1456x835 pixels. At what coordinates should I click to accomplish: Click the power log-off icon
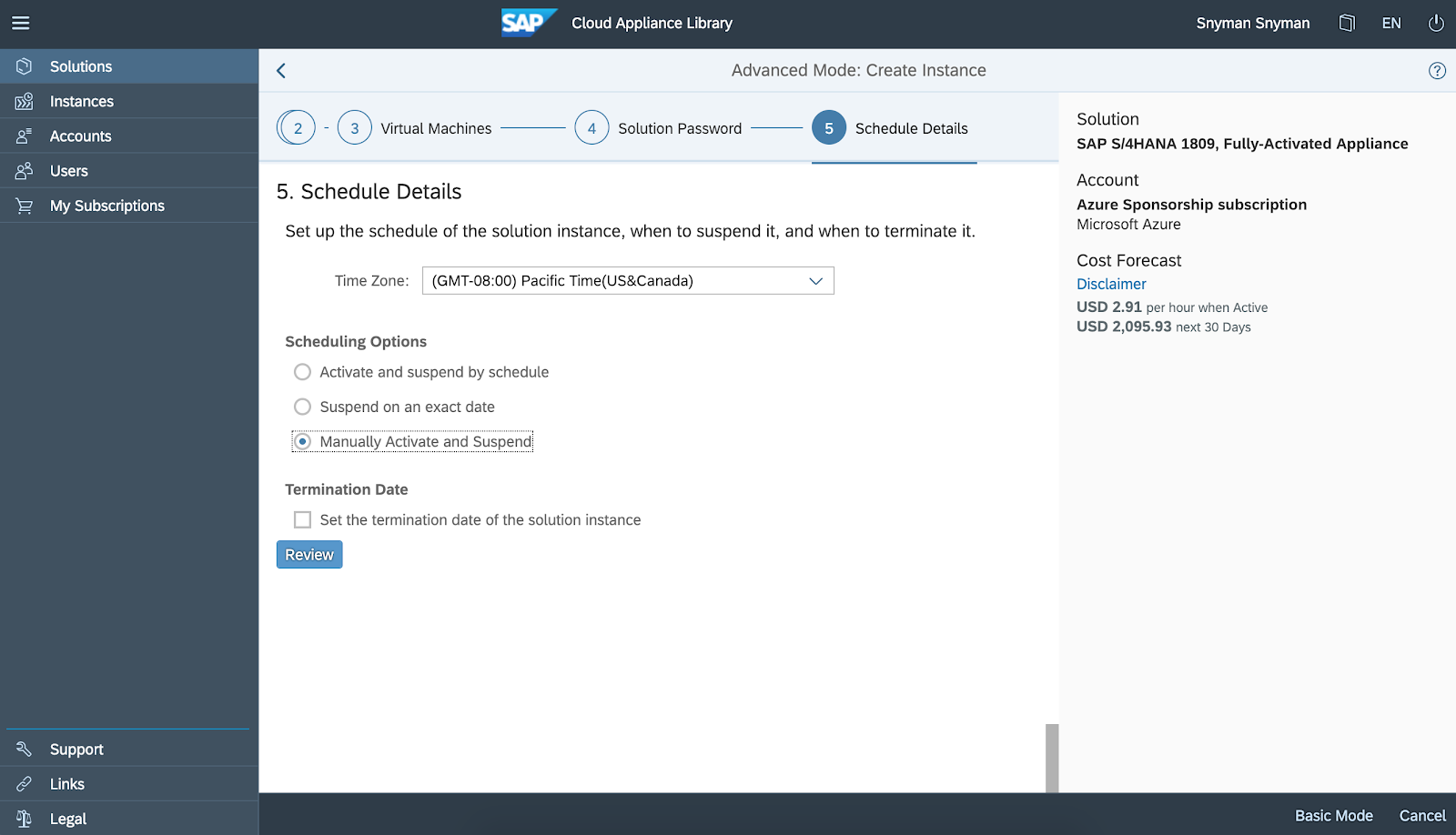pos(1436,24)
